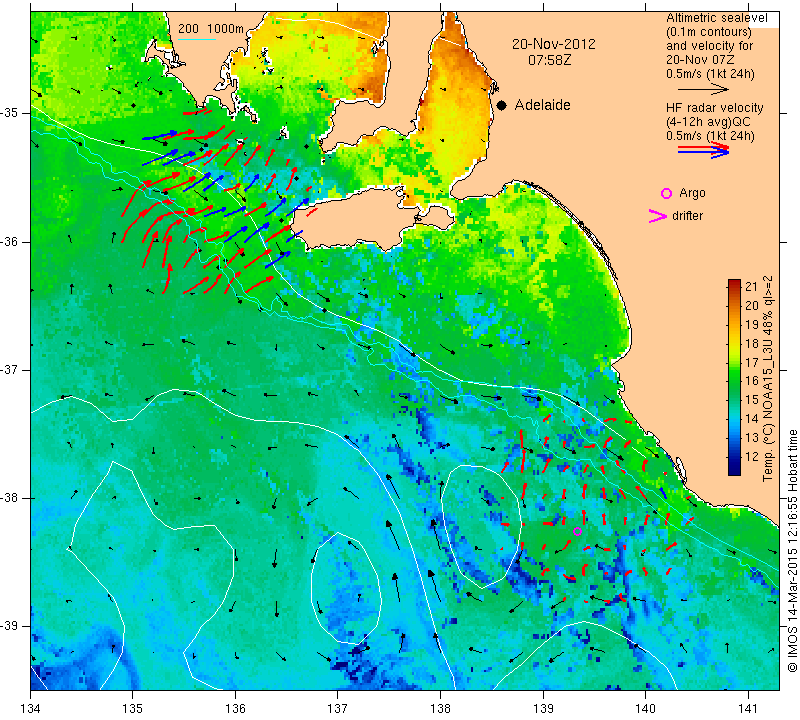Click the IMOS copyright timestamp text
800x720 pixels.
(x=792, y=549)
